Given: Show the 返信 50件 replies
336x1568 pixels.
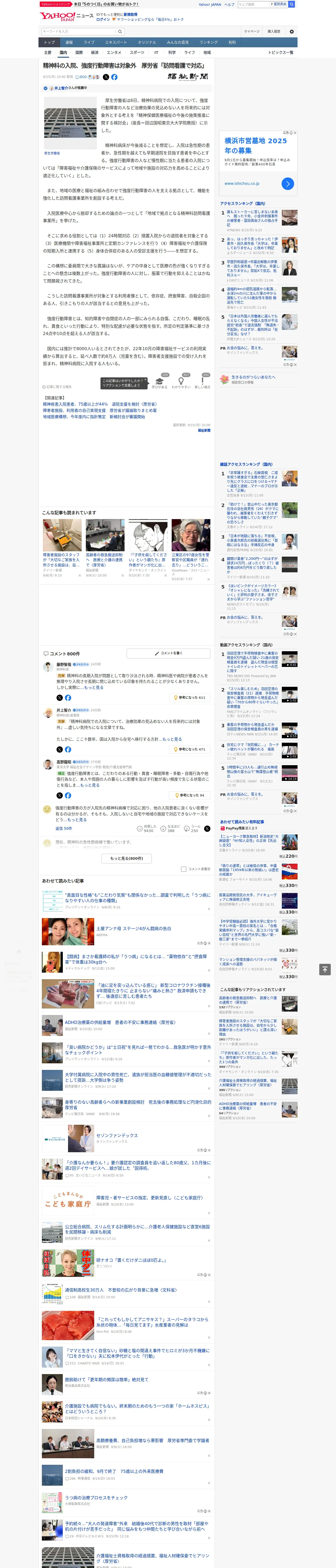Looking at the screenshot, I should pyautogui.click(x=63, y=828).
